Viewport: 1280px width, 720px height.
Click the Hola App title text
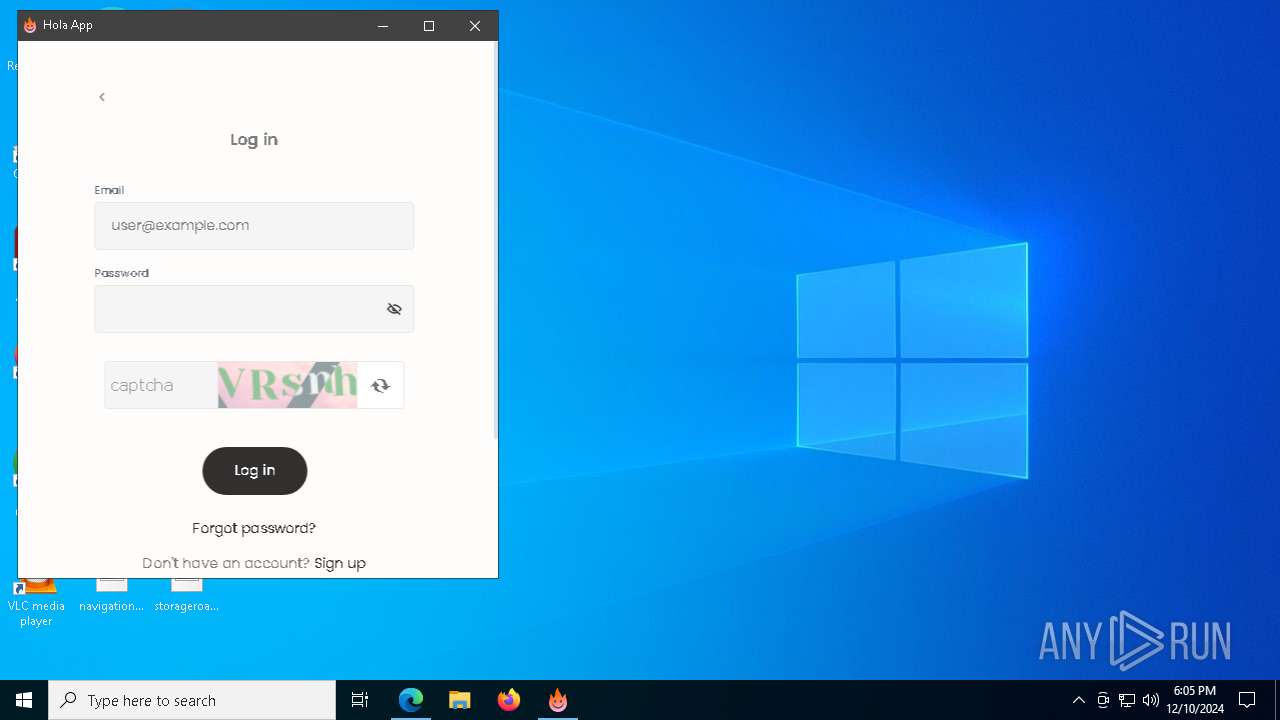68,25
